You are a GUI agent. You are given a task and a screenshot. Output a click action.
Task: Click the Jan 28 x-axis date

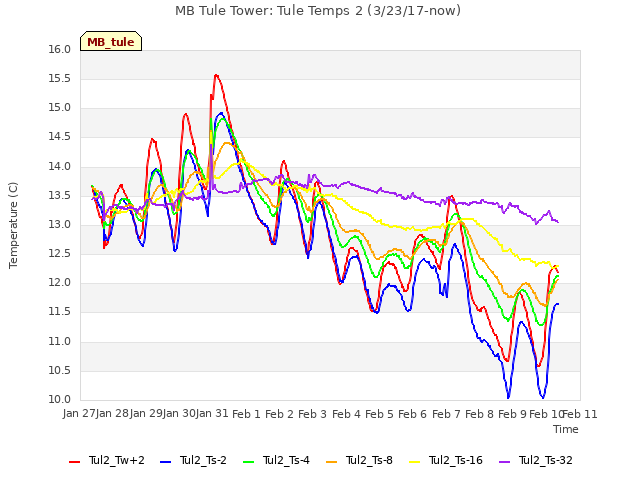point(113,413)
